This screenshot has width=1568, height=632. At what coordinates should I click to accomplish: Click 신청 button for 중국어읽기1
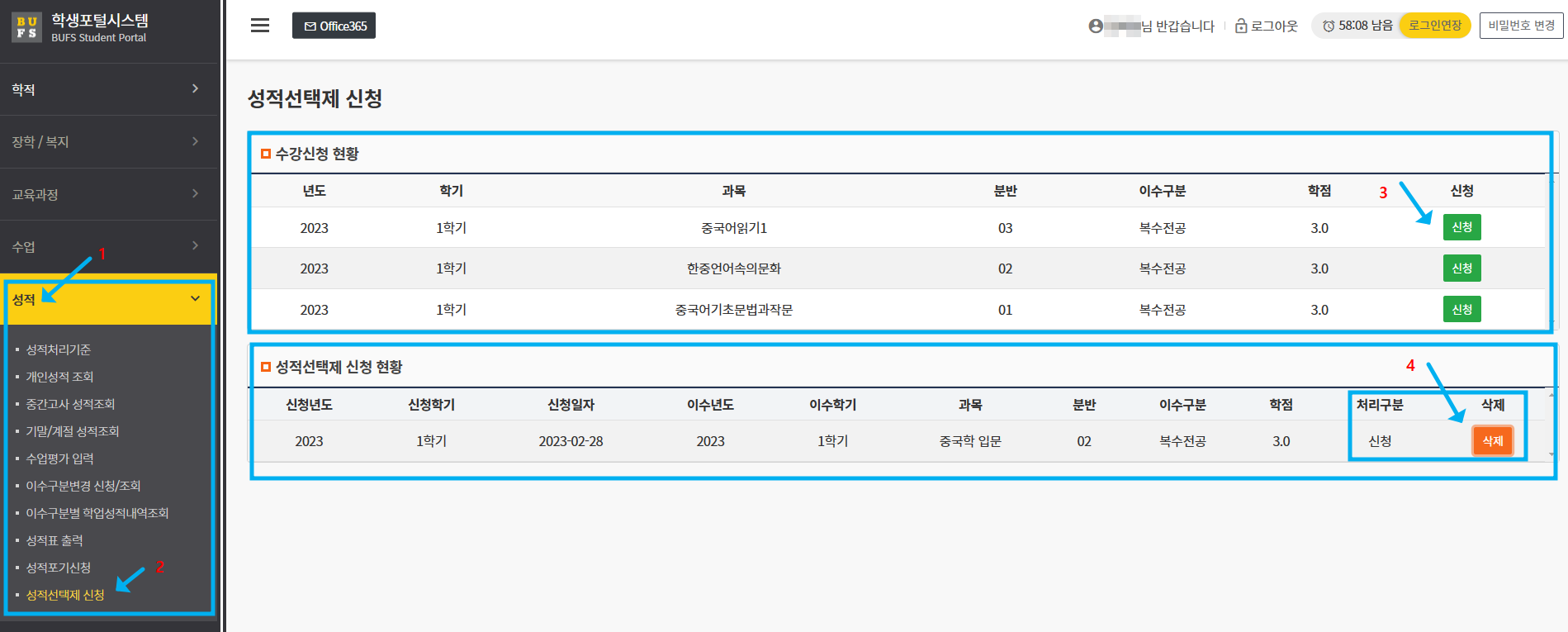tap(1461, 227)
